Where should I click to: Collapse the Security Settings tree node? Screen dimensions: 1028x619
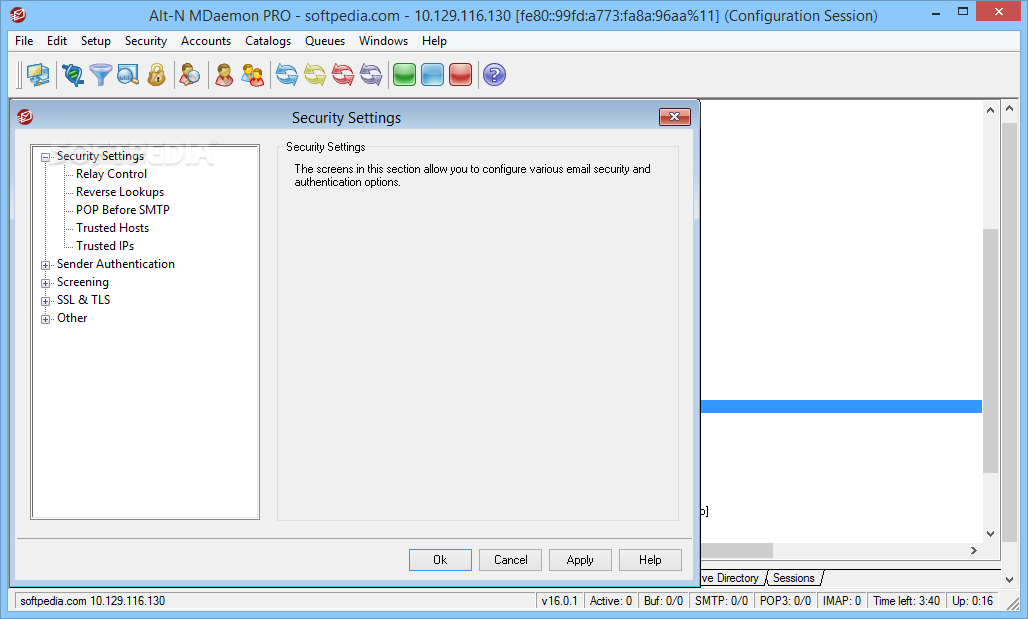tap(45, 157)
